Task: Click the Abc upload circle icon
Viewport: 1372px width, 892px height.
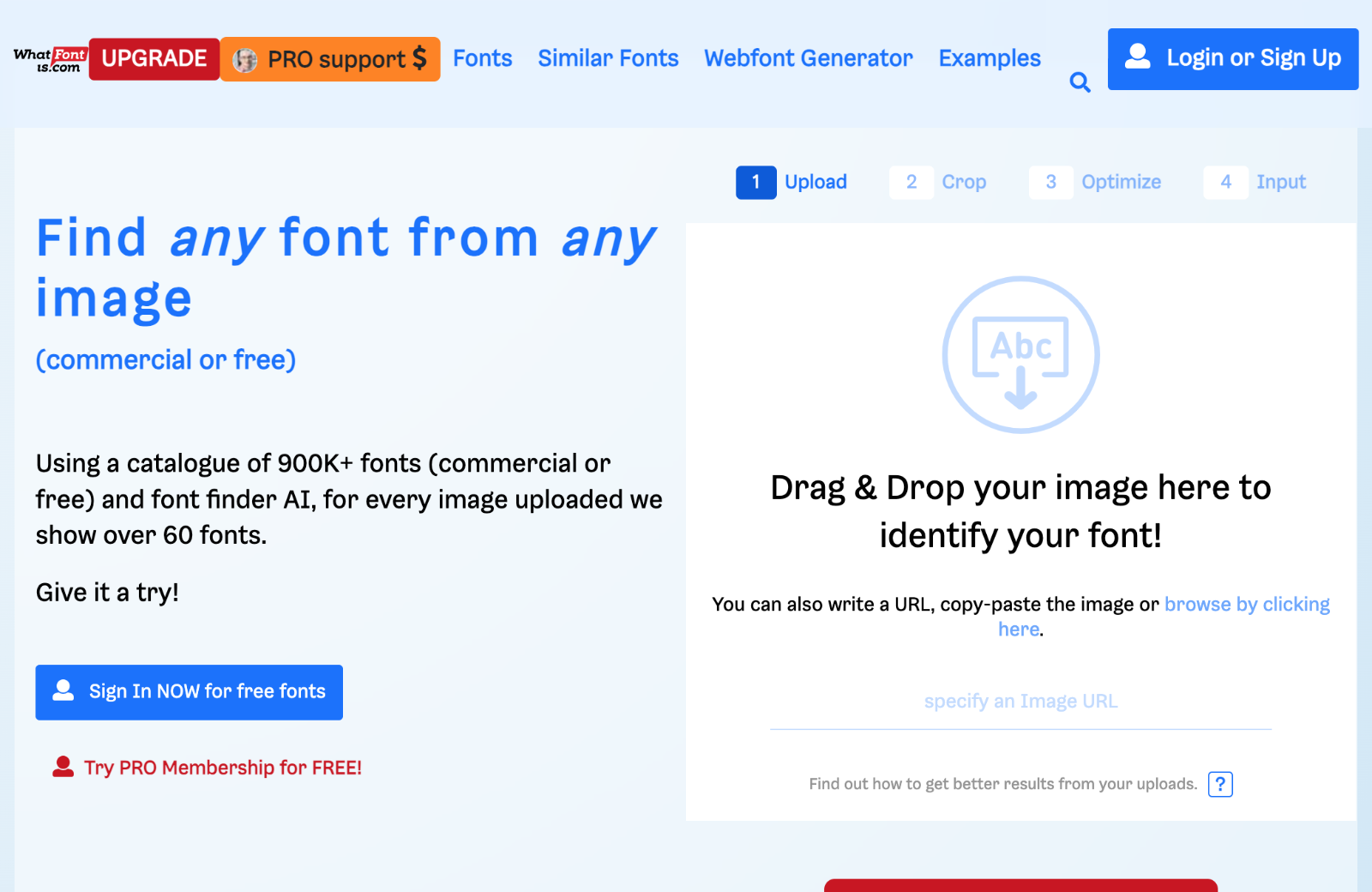Action: [x=1020, y=354]
